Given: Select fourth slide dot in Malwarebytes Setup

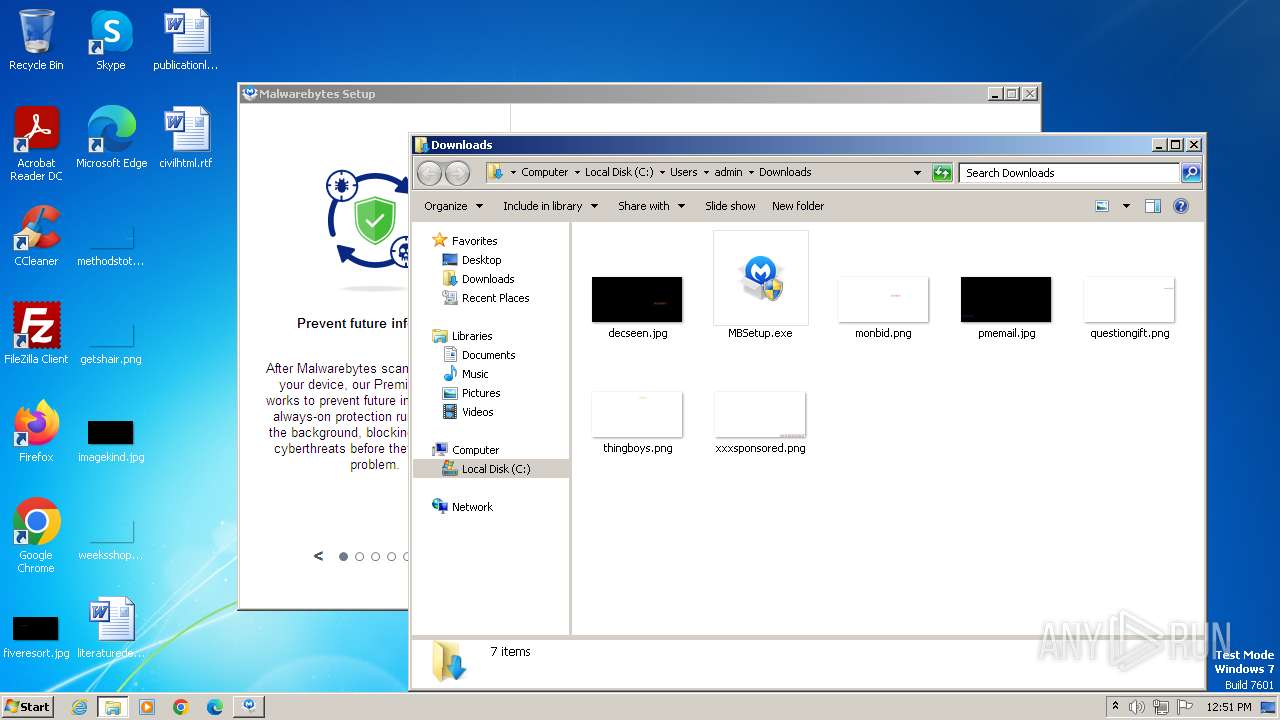Looking at the screenshot, I should pyautogui.click(x=392, y=557).
